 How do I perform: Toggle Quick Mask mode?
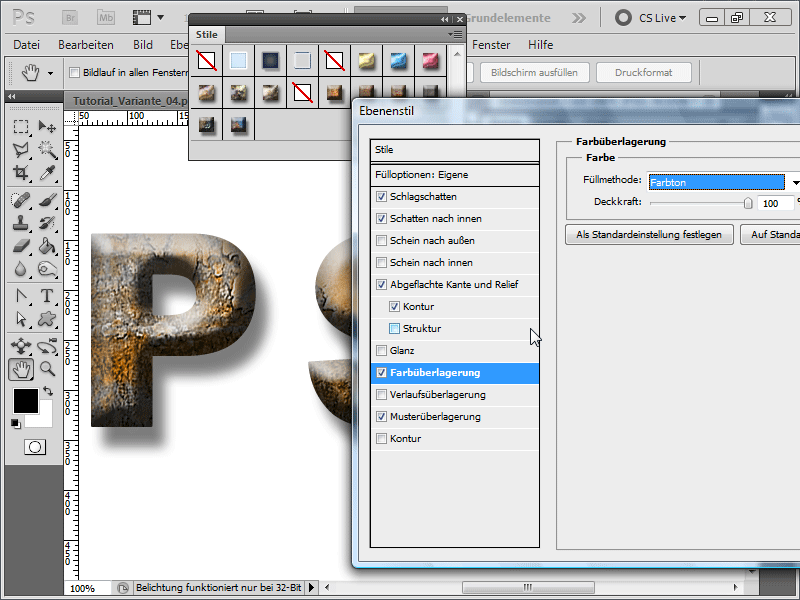click(x=35, y=447)
